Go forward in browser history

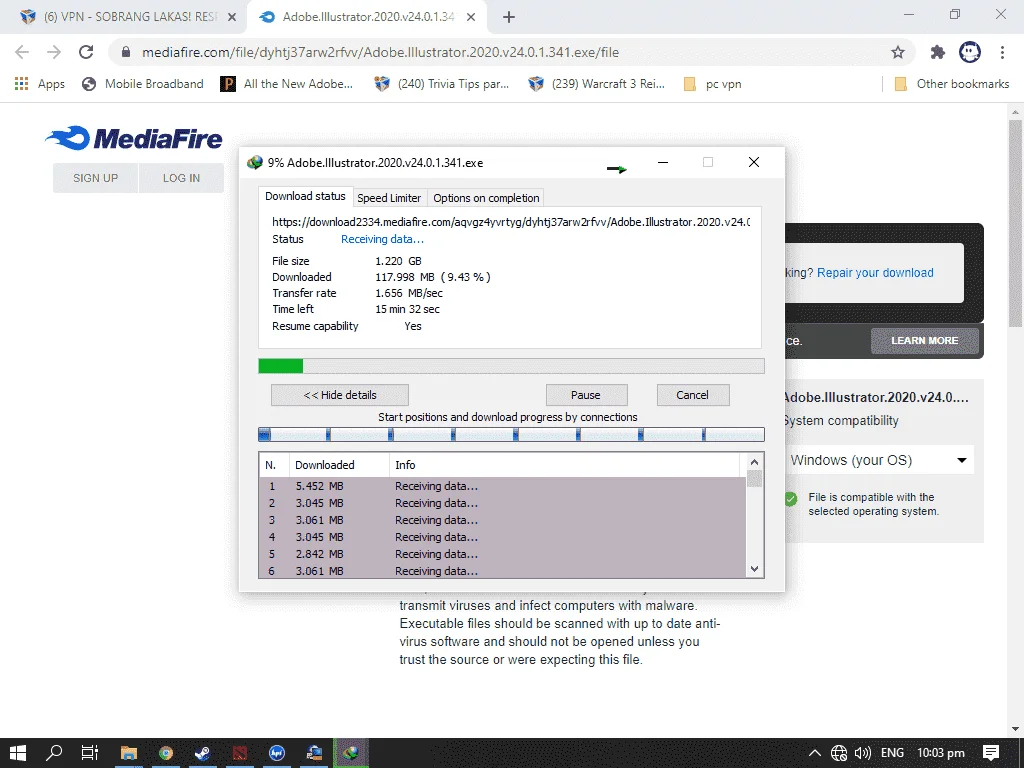54,52
